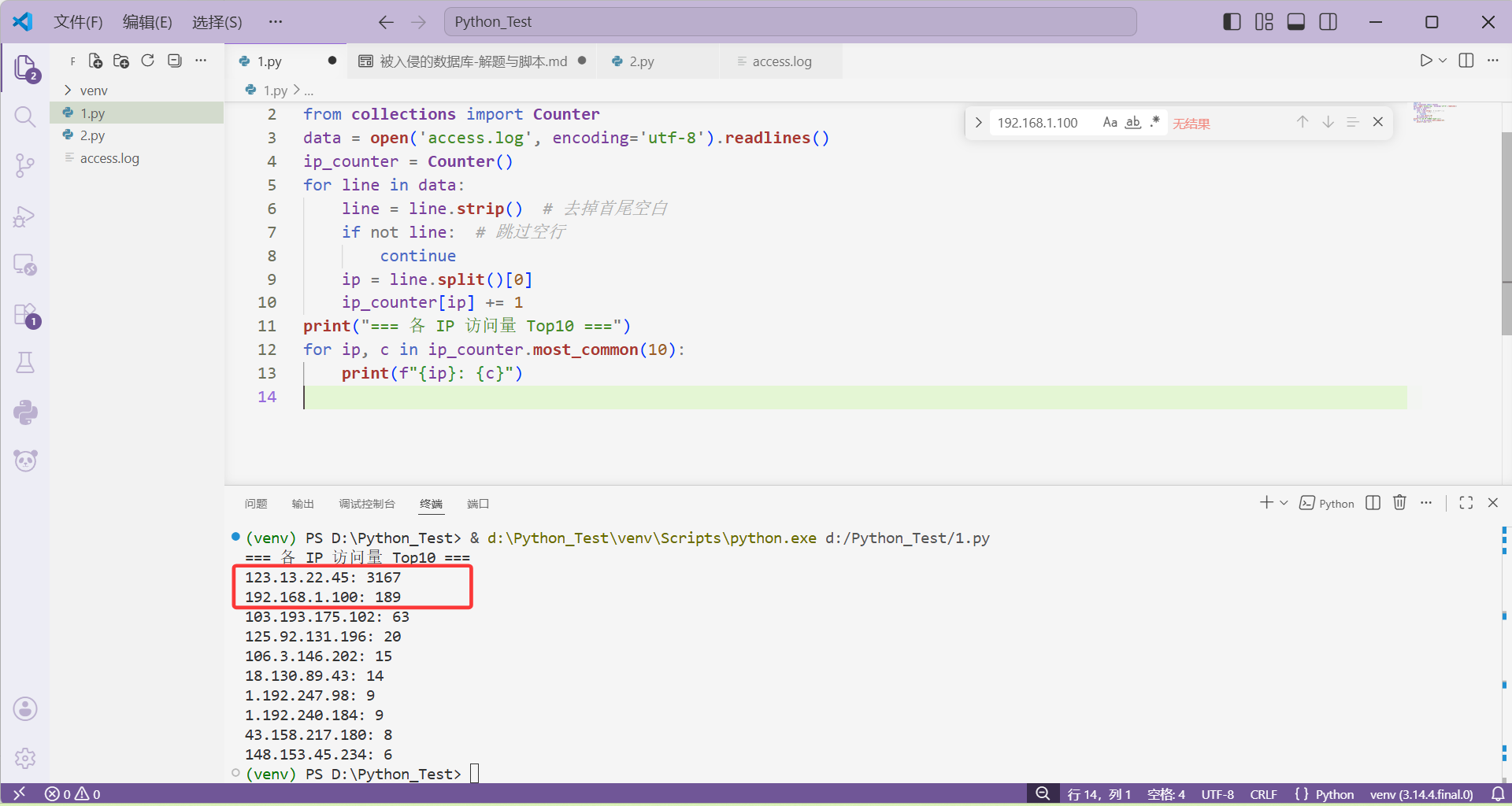Go to previous find match

(1303, 122)
